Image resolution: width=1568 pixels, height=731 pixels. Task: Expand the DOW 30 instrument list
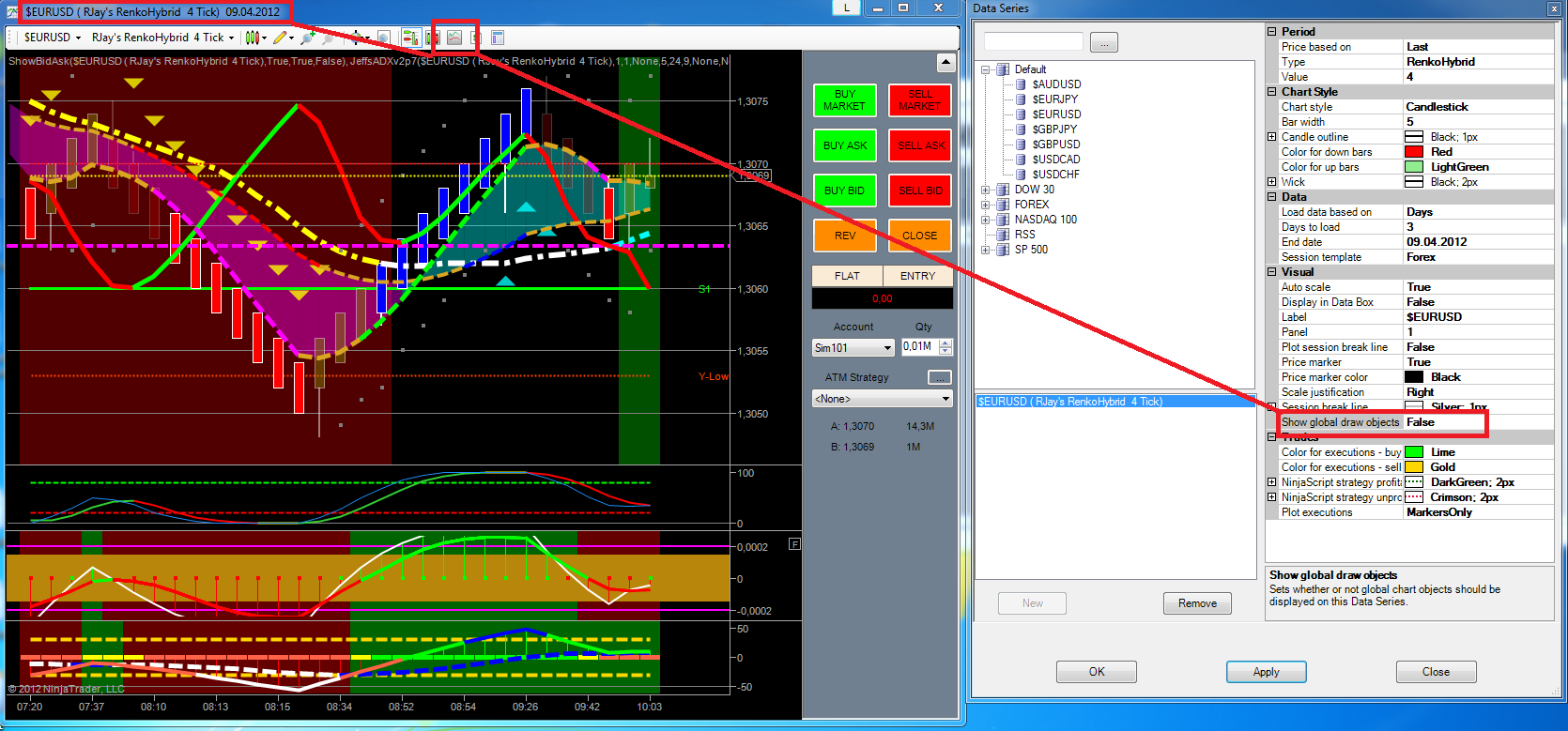[x=986, y=190]
